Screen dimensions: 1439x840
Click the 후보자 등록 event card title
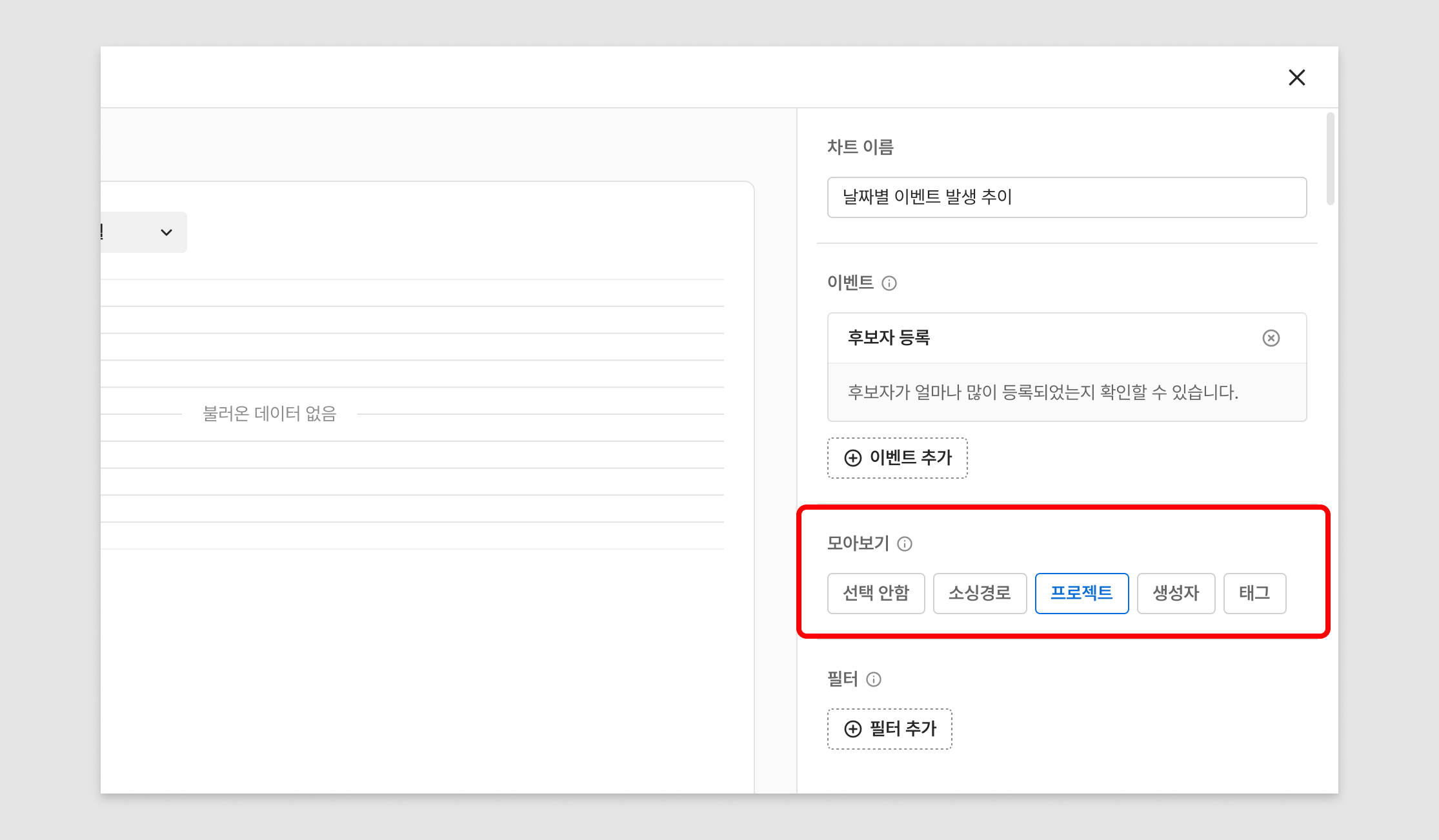click(x=889, y=338)
